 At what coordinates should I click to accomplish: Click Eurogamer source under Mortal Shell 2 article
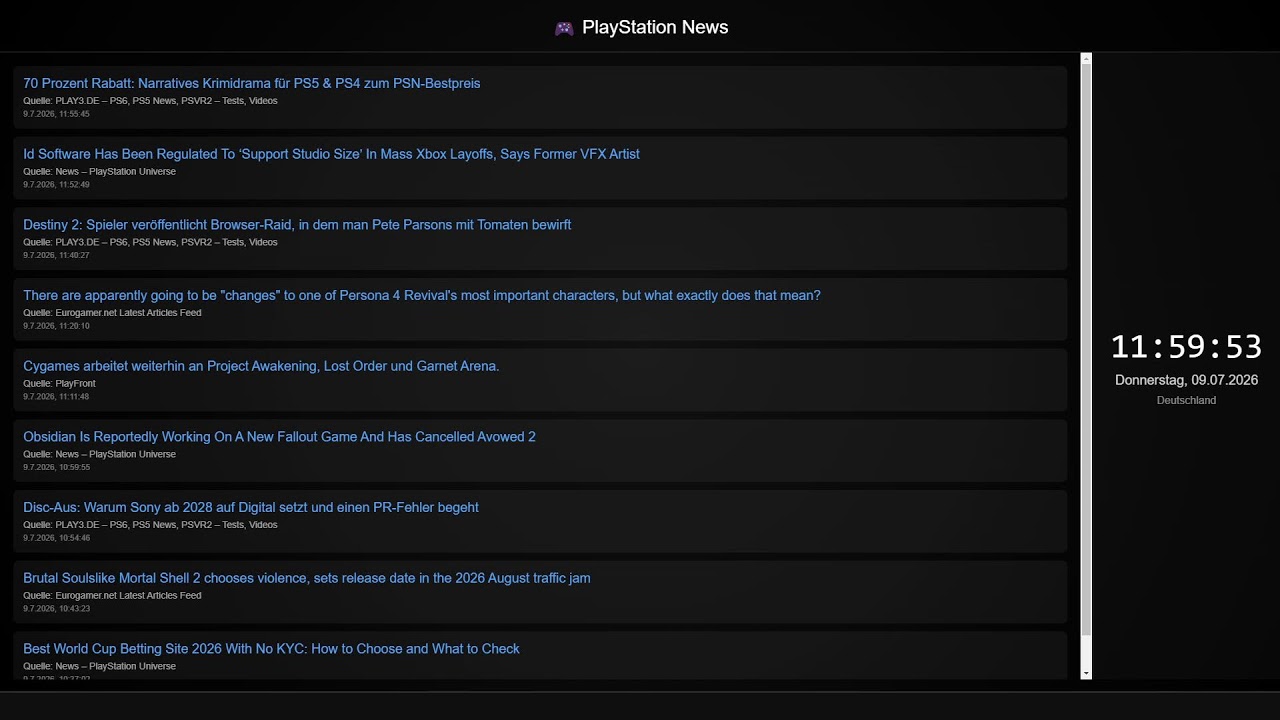(x=112, y=596)
